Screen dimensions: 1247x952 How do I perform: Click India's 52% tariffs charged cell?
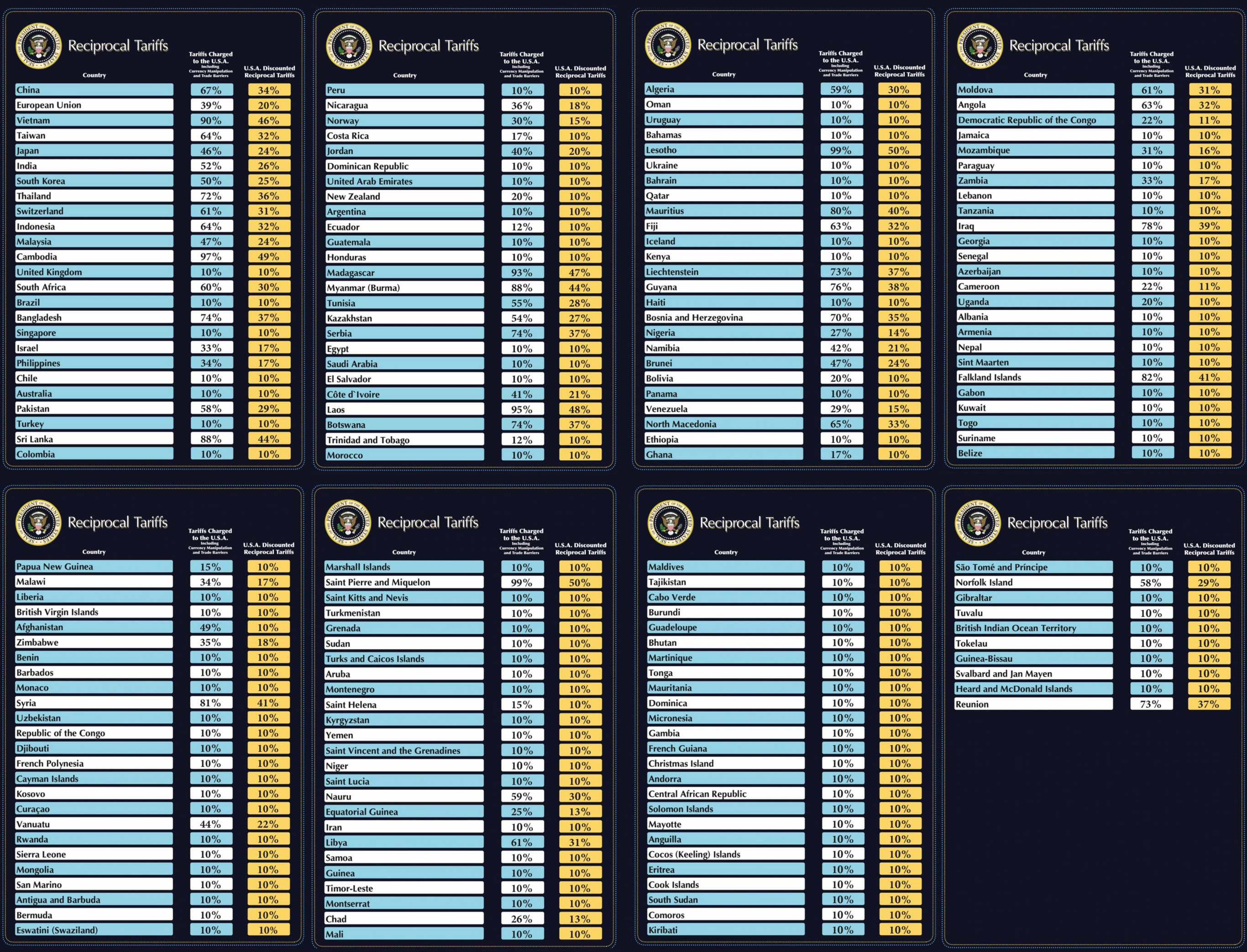point(211,166)
